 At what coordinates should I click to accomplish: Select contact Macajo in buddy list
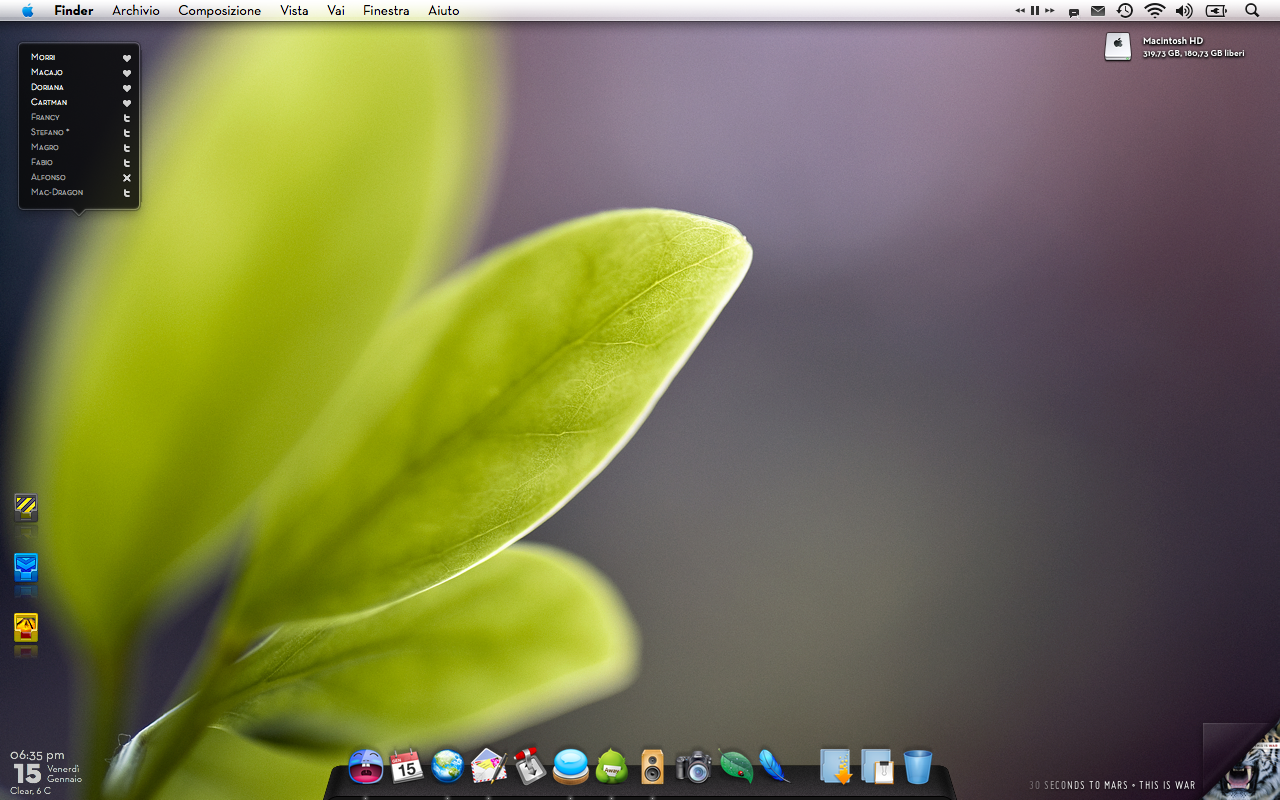click(x=47, y=72)
